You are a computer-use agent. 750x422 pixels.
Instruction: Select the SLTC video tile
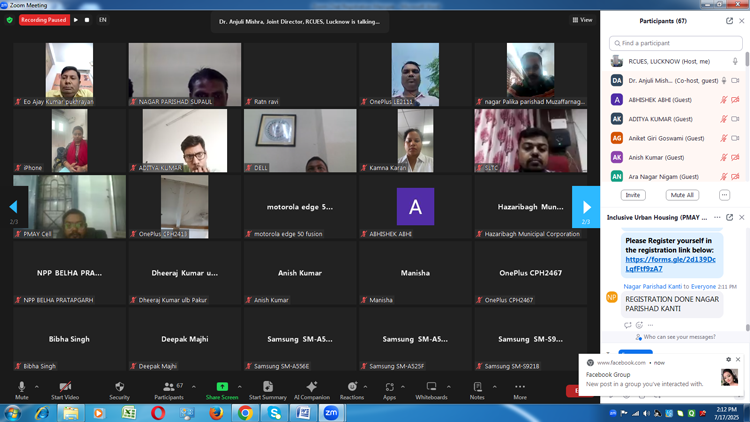pyautogui.click(x=530, y=141)
